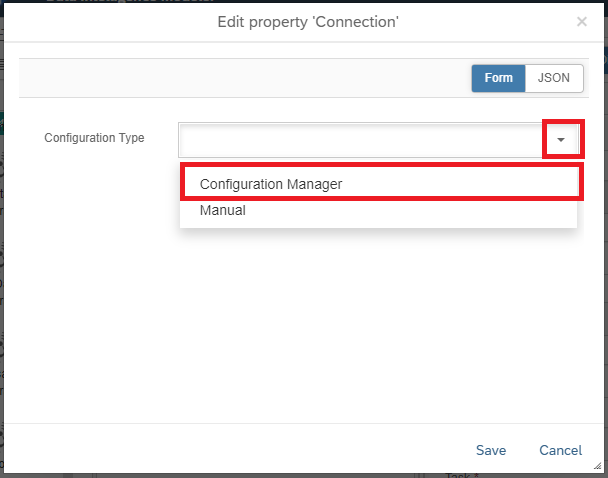The height and width of the screenshot is (478, 608).
Task: Choose the Manual option
Action: [223, 211]
